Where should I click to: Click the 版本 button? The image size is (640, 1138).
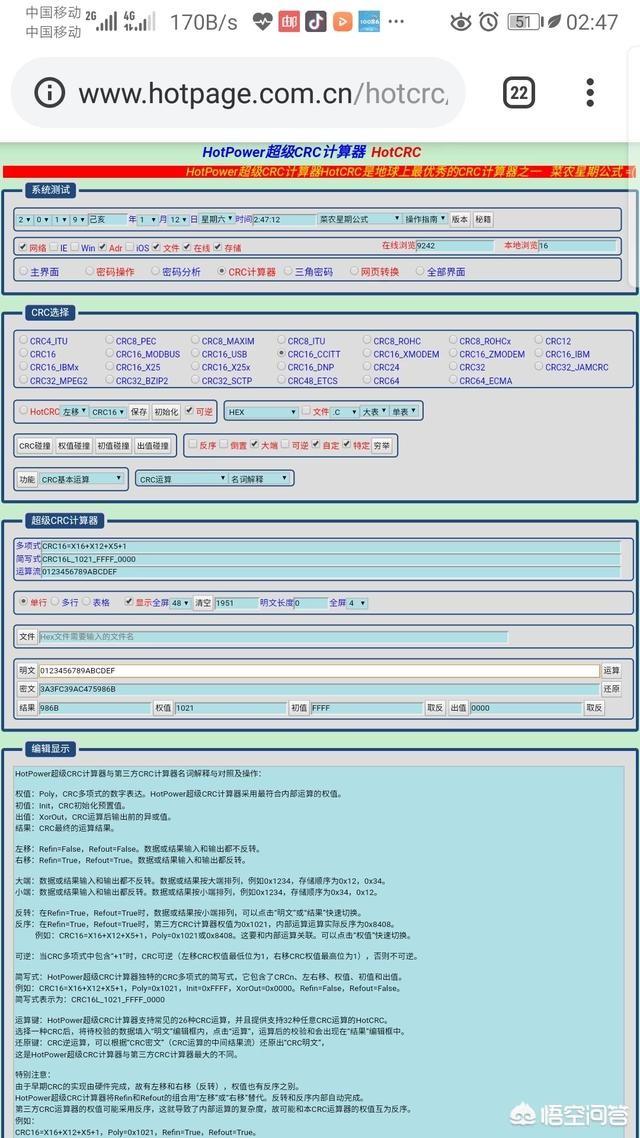click(459, 219)
